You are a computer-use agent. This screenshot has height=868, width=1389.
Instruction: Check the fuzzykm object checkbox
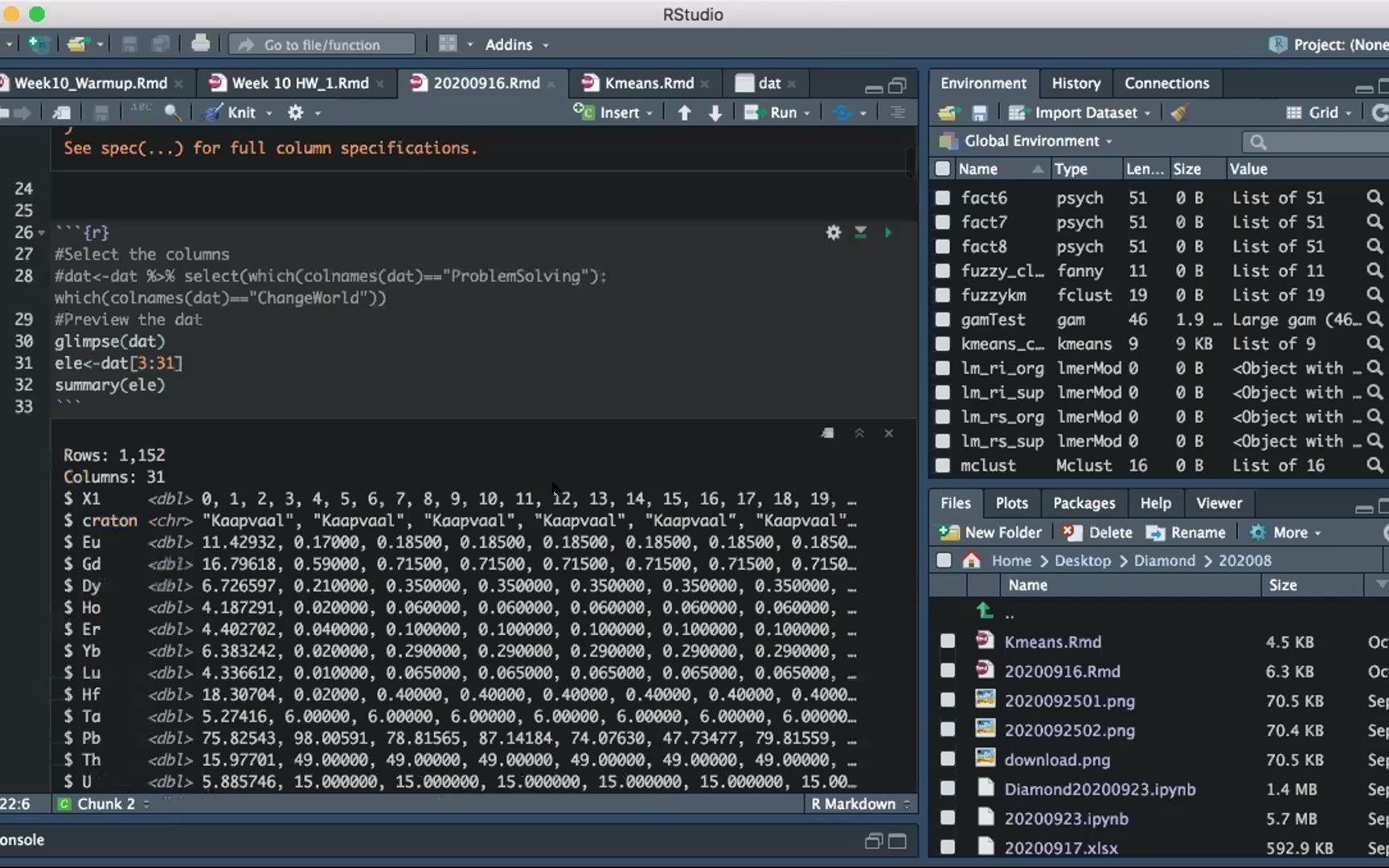coord(943,295)
